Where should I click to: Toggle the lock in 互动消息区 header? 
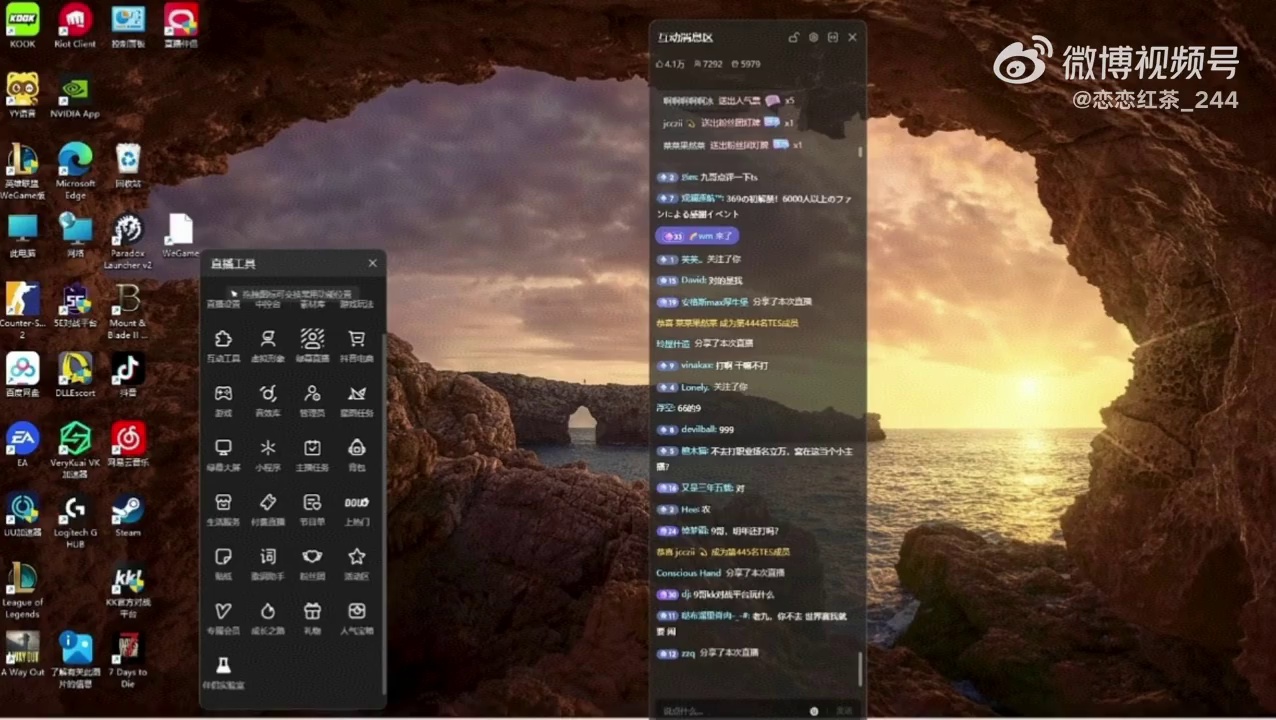(x=794, y=37)
